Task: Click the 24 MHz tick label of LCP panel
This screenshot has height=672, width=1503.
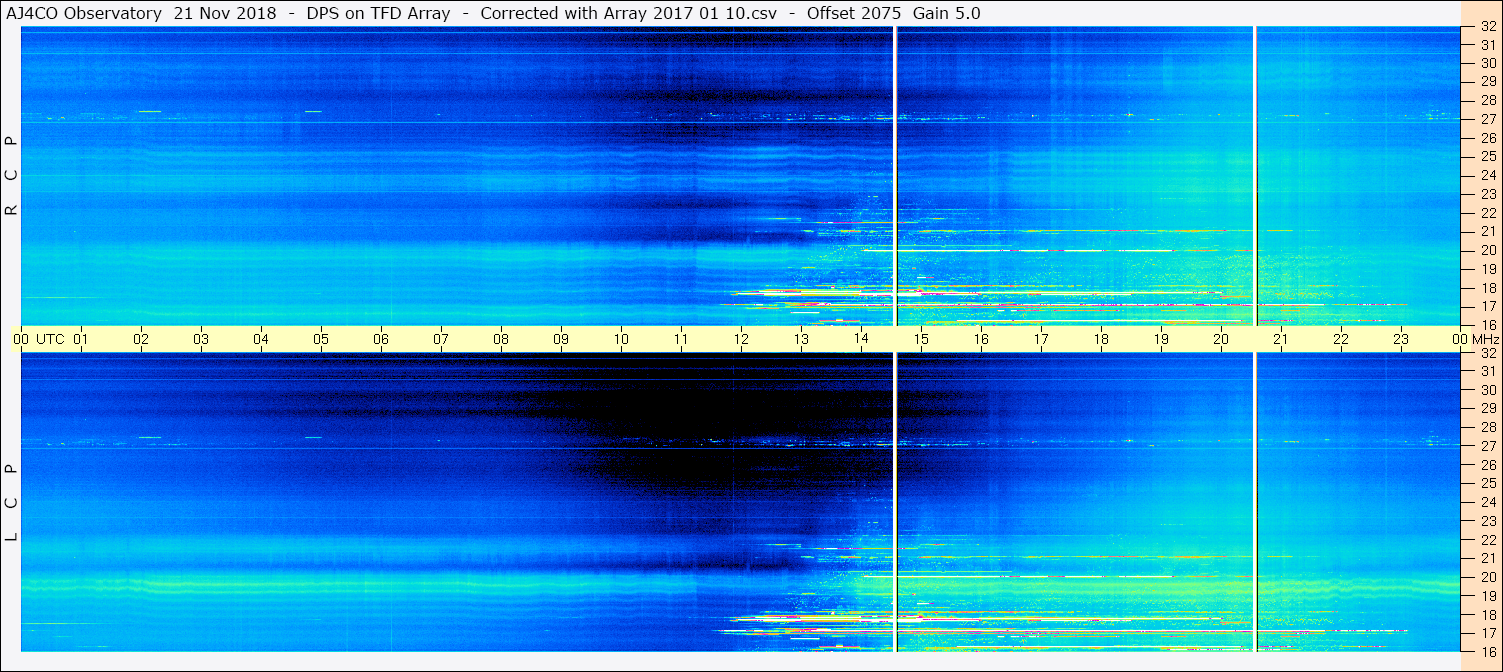Action: coord(1487,502)
